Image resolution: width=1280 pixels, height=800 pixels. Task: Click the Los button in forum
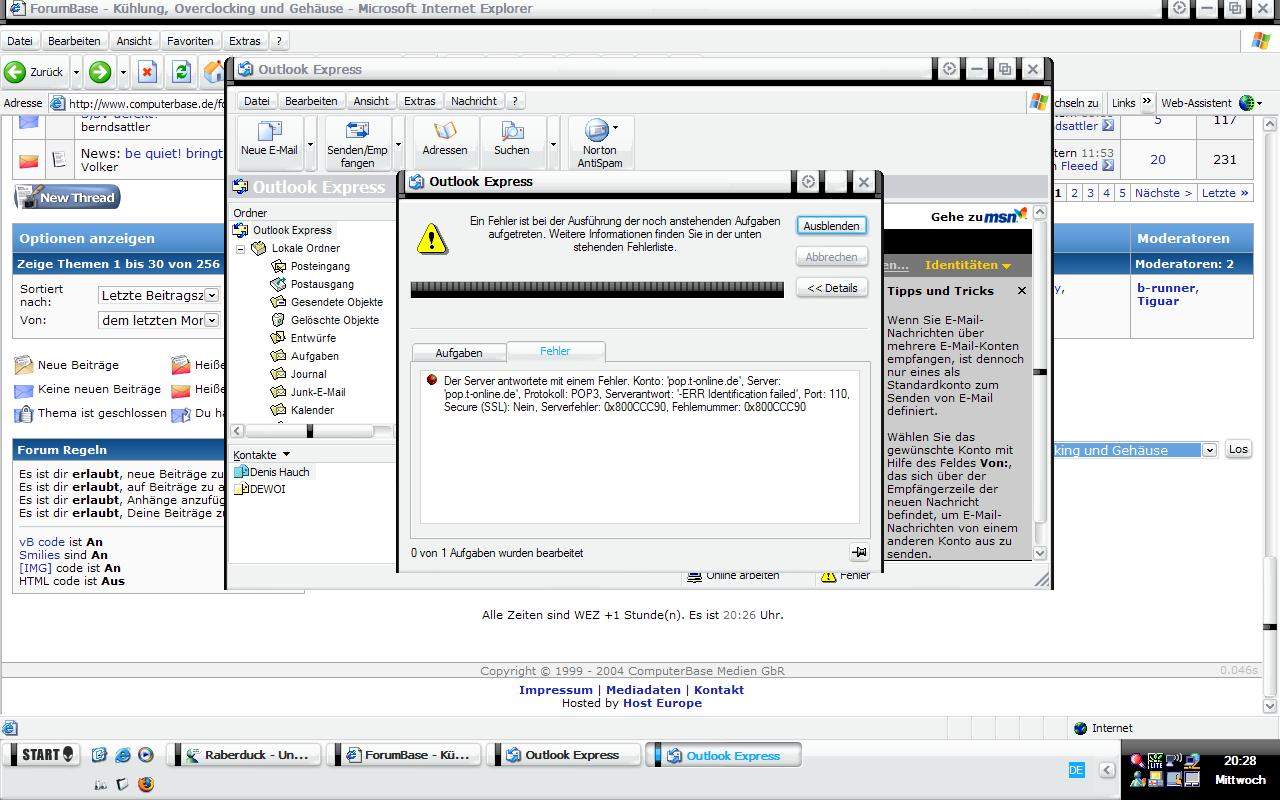point(1238,450)
